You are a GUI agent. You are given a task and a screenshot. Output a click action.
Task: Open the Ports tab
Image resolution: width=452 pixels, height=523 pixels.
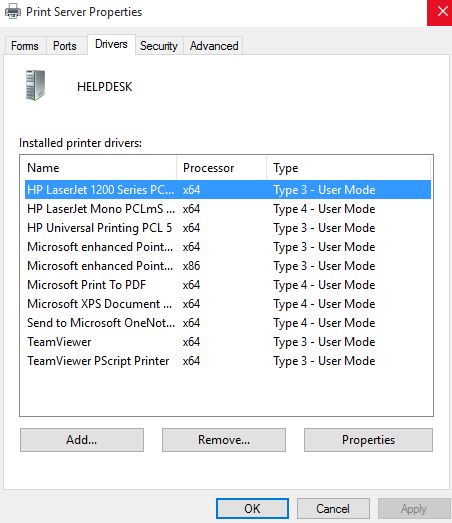tap(65, 46)
